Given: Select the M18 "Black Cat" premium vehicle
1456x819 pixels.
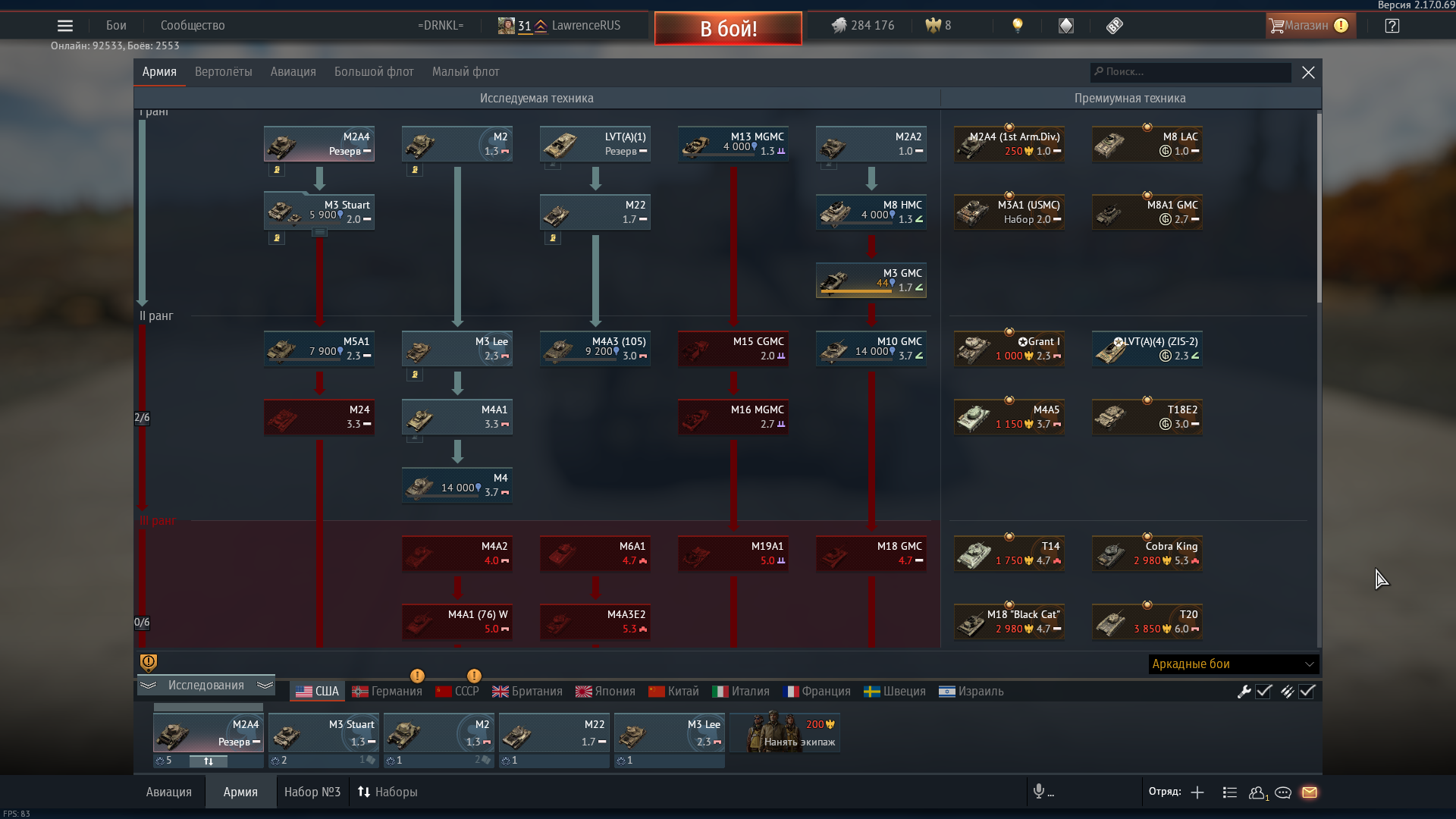Looking at the screenshot, I should click(x=1009, y=622).
